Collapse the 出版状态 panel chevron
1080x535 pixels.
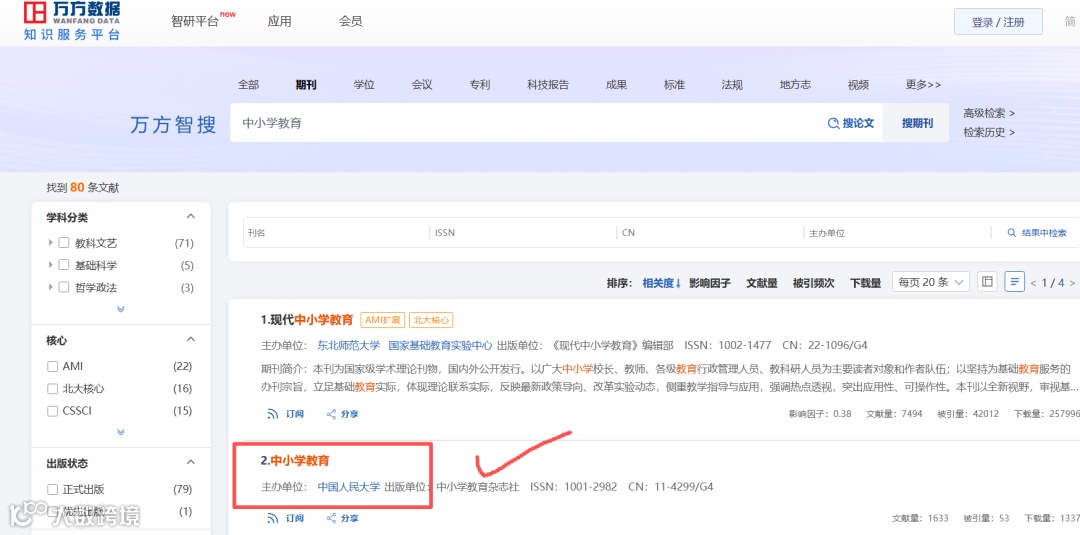(191, 462)
